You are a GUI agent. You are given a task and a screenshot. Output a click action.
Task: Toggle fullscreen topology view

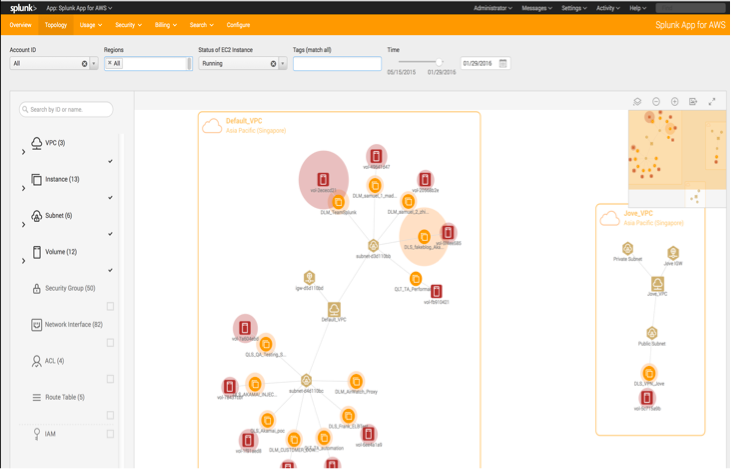[x=712, y=102]
